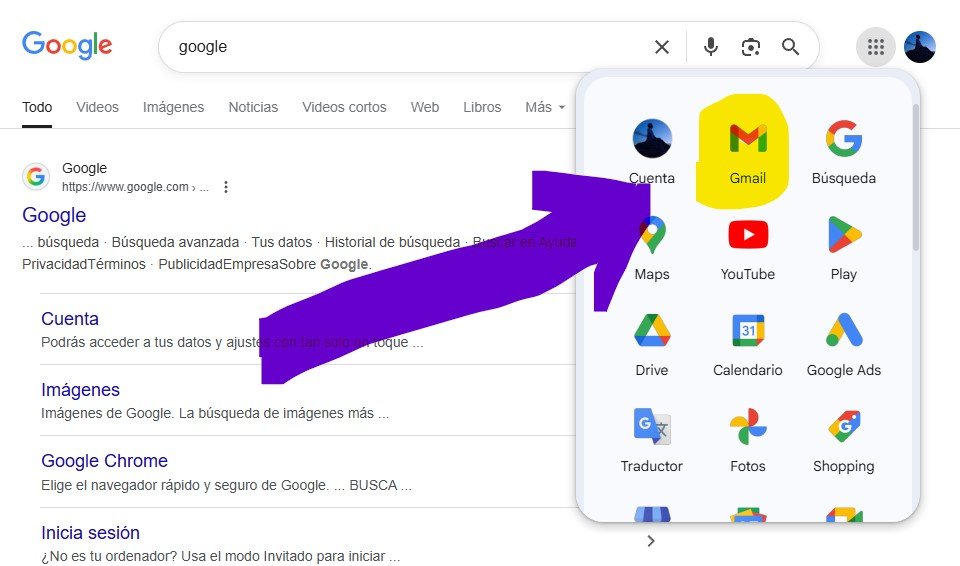Click the apps panel vertical scrollbar
960x566 pixels.
click(914, 200)
